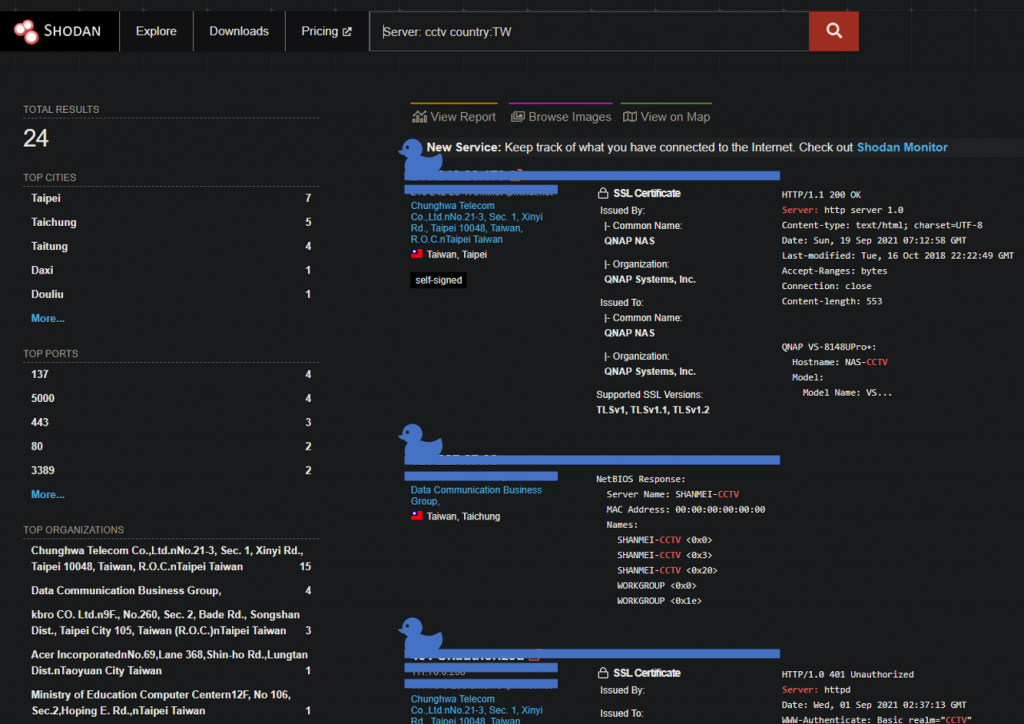This screenshot has width=1024, height=724.
Task: Click Content-length: 553 line
Action: (x=831, y=301)
